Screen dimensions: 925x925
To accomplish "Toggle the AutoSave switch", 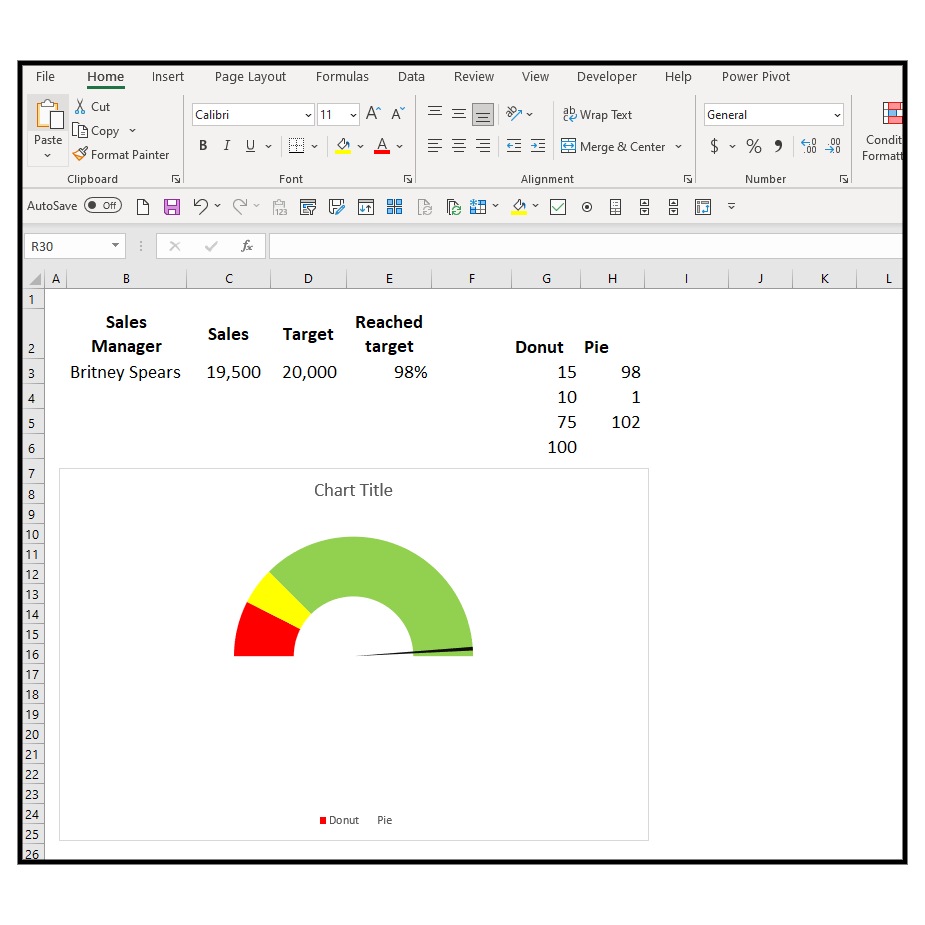I will (103, 205).
